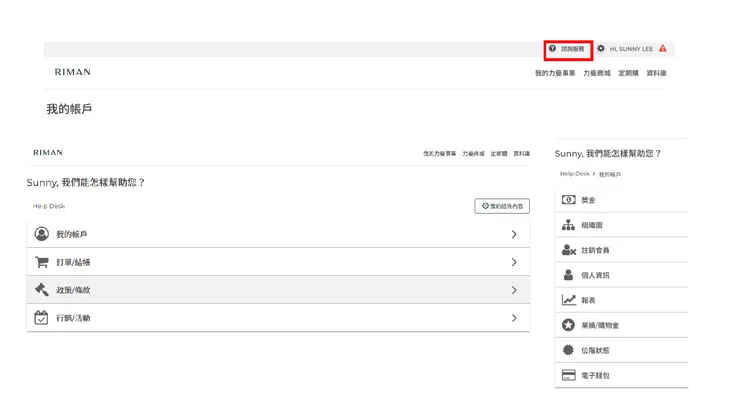Click the 報表 row label
This screenshot has width=740, height=416.
pyautogui.click(x=588, y=300)
